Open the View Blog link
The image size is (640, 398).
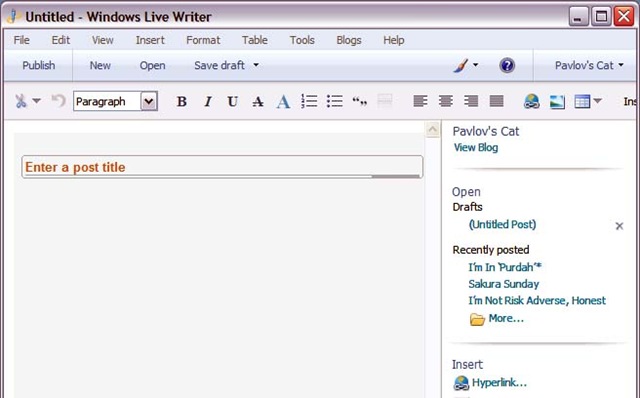(476, 147)
